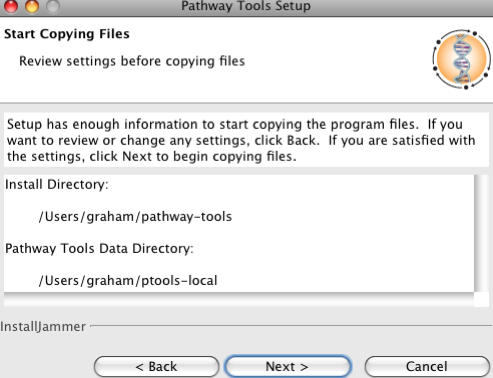This screenshot has width=493, height=378.
Task: Click the InstallJammer label
Action: coord(43,327)
